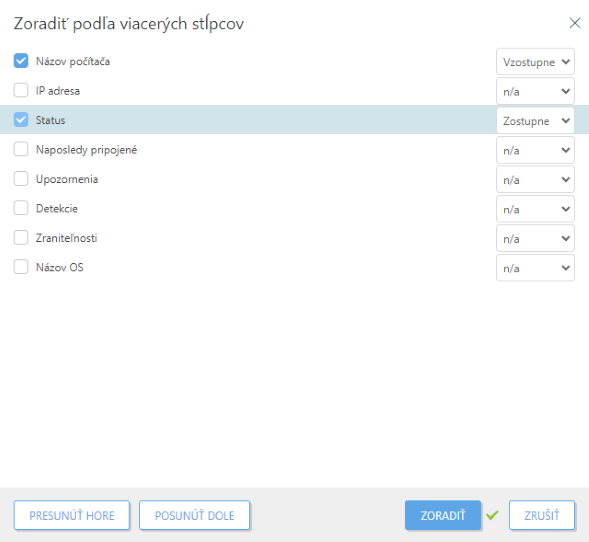Cancel with the ZRUŠIŤ button
Viewport: 589px width, 542px height.
pyautogui.click(x=542, y=515)
